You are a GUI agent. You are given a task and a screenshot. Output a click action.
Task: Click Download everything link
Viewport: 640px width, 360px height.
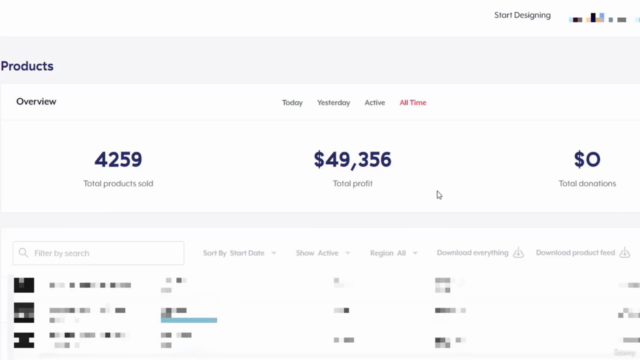[x=472, y=253]
